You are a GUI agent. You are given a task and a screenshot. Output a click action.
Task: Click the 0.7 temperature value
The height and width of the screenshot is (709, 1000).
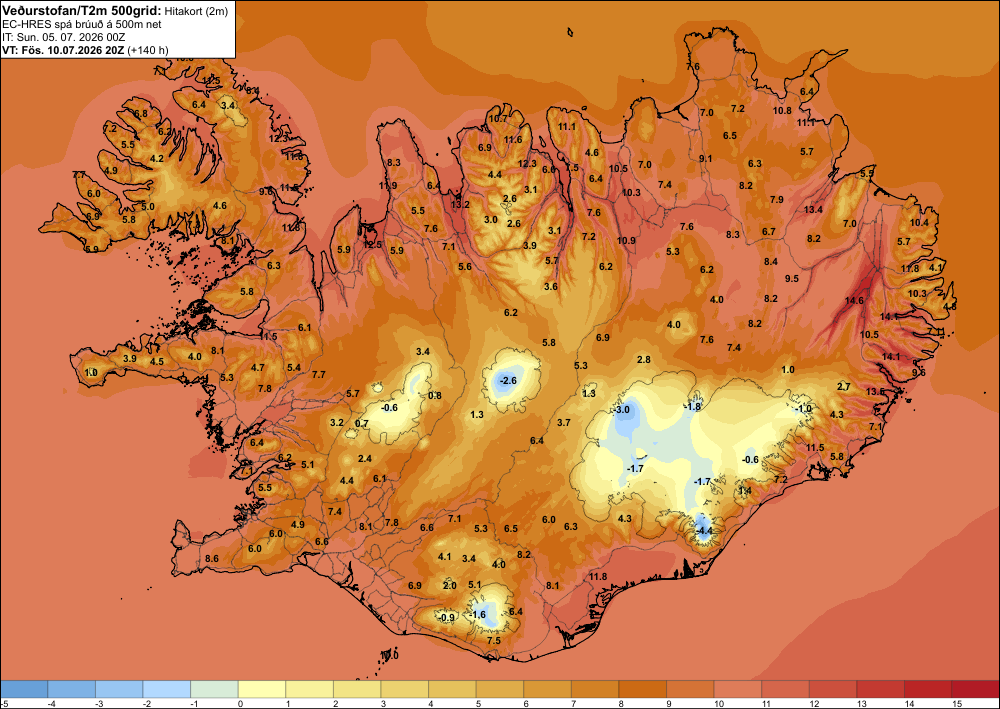pyautogui.click(x=362, y=423)
